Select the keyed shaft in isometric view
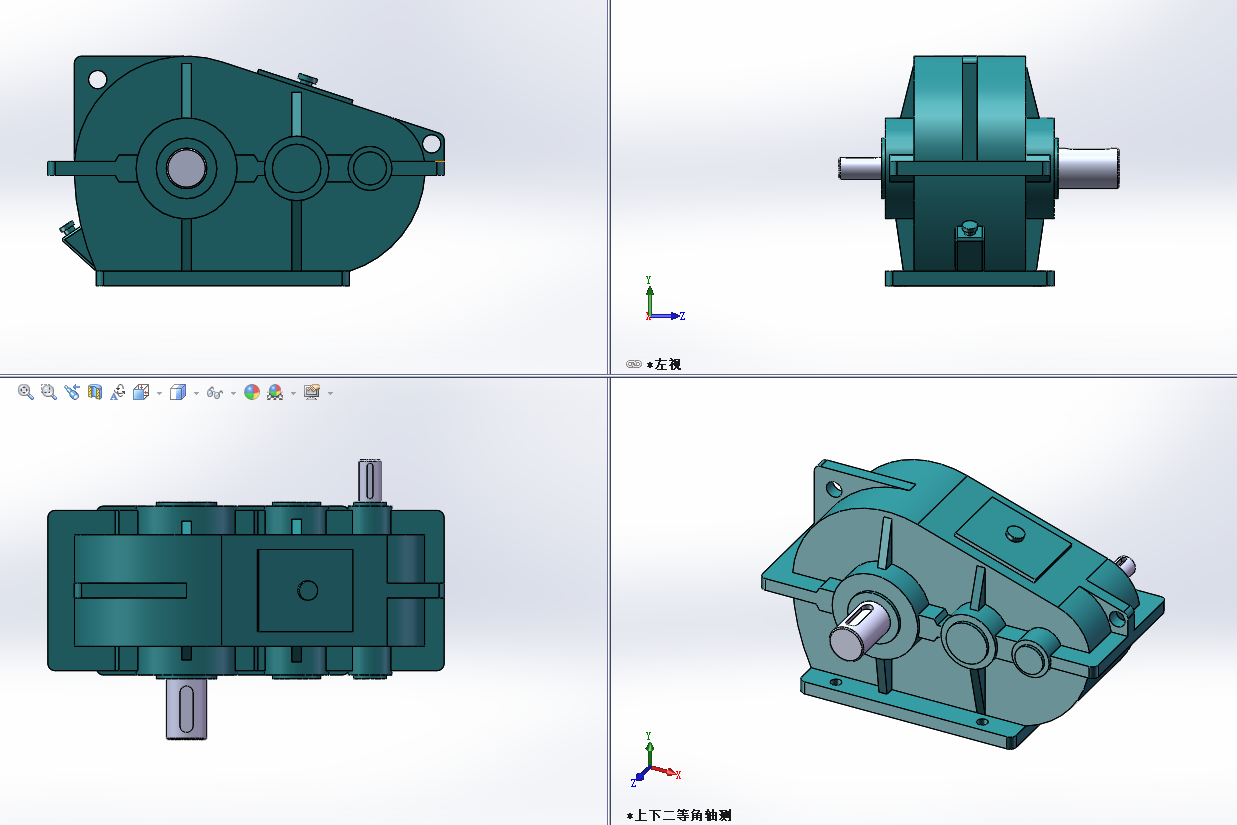The width and height of the screenshot is (1237, 825). (x=861, y=631)
